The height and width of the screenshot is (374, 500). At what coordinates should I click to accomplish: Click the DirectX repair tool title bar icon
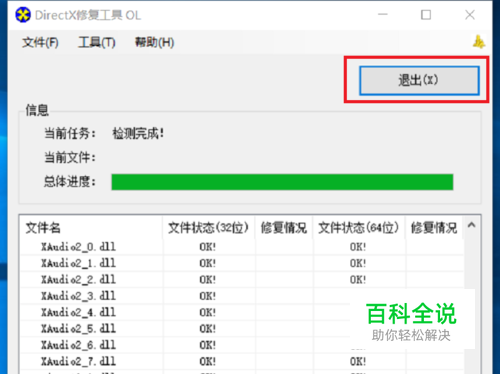[23, 15]
